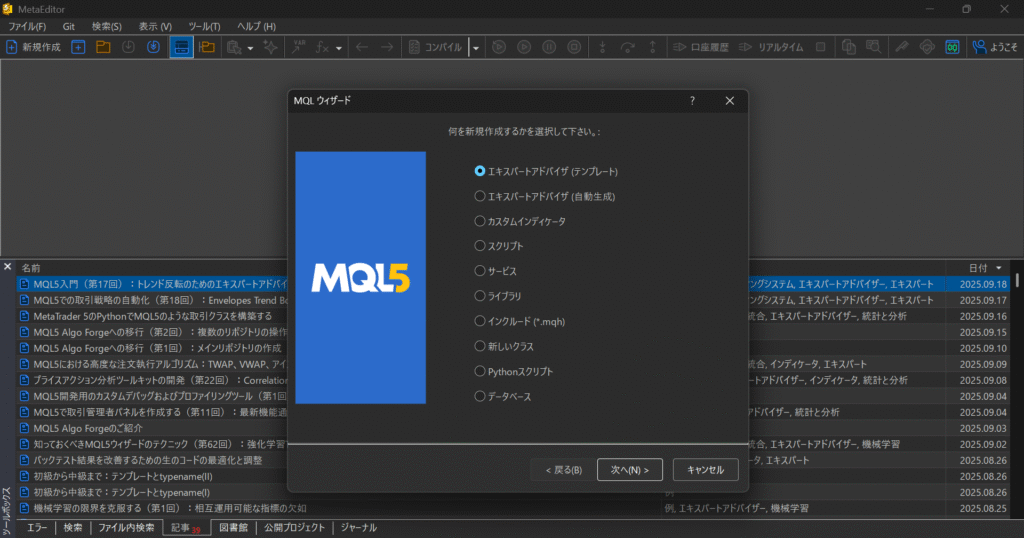The height and width of the screenshot is (538, 1024).
Task: Click the リアルタイム profiling toolbar item
Action: (x=771, y=47)
